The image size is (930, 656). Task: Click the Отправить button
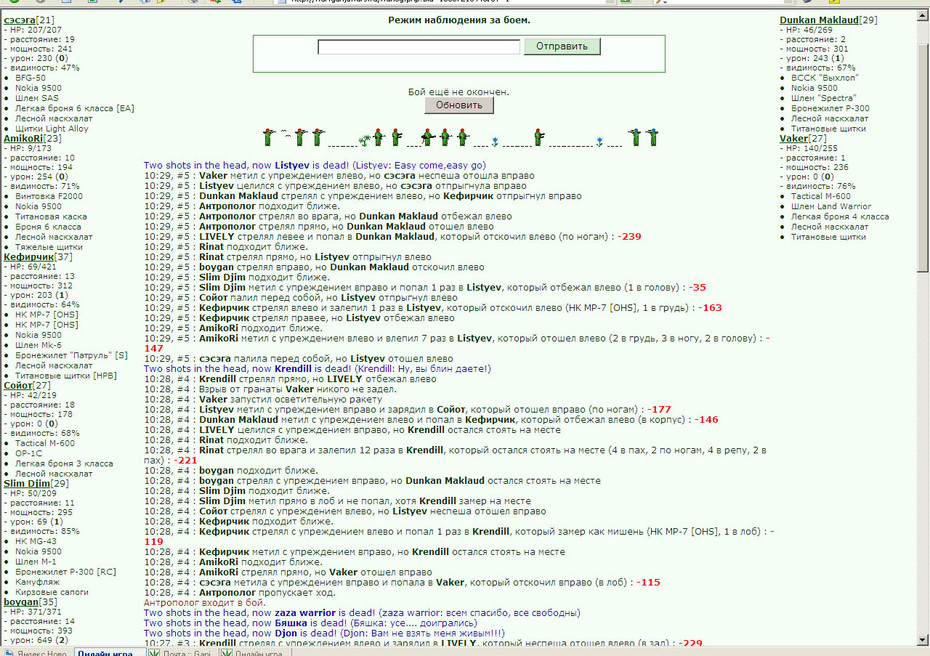pos(562,46)
